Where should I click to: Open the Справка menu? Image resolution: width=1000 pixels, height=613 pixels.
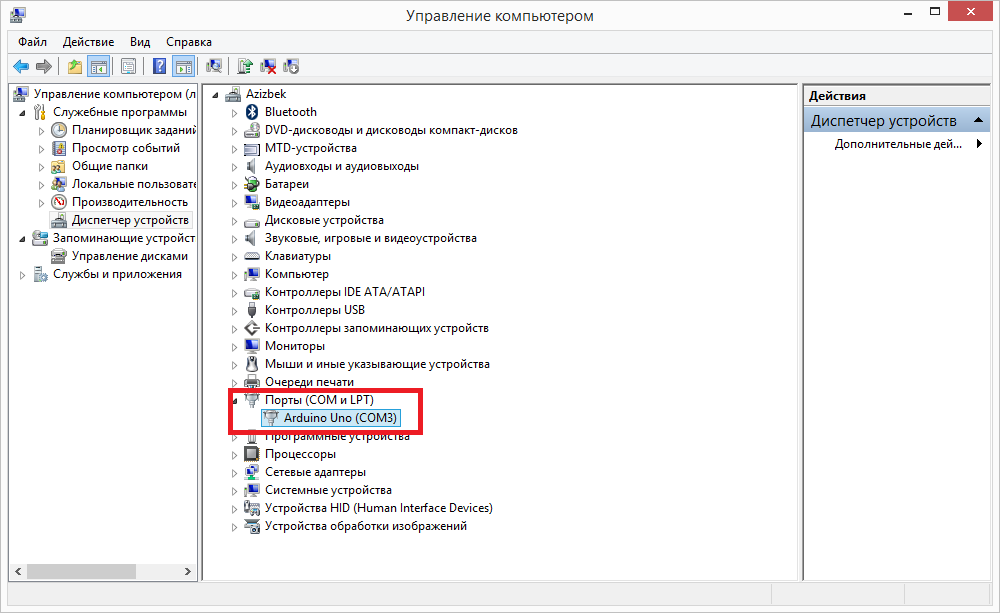click(x=189, y=41)
